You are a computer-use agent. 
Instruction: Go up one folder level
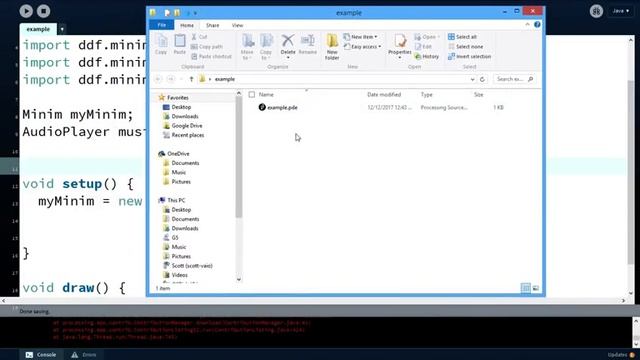click(x=191, y=79)
